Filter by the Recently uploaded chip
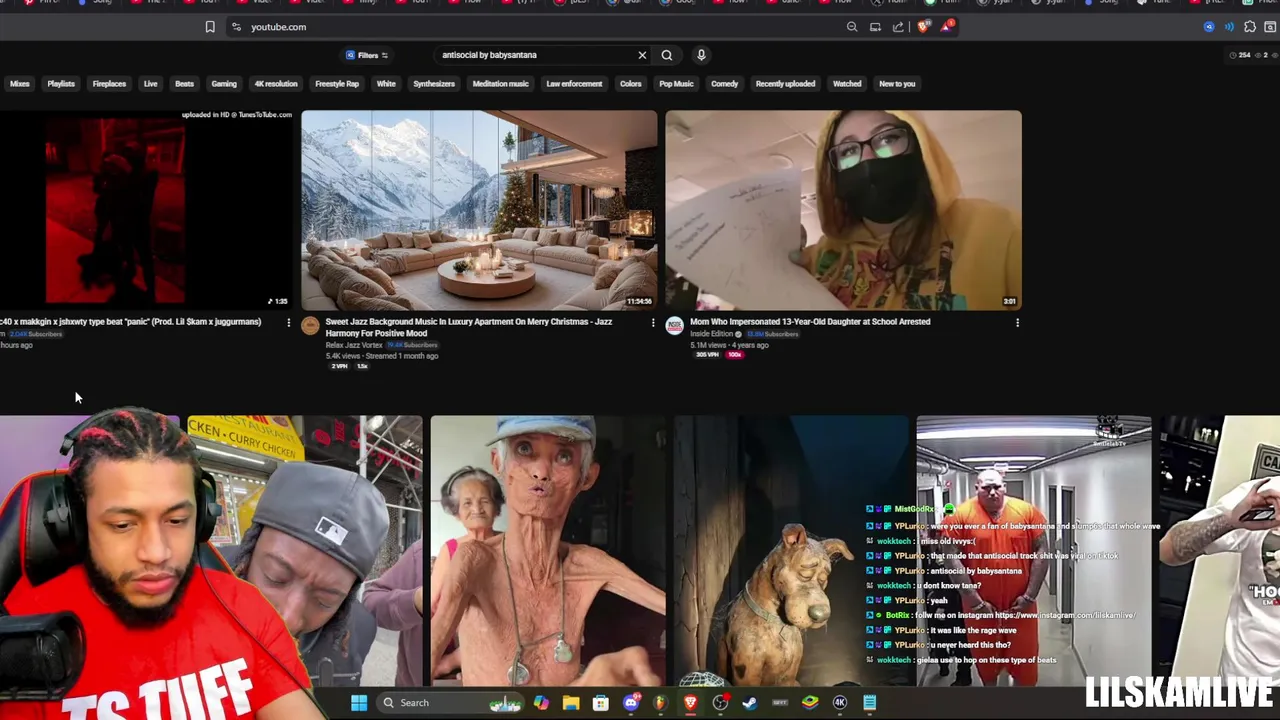The width and height of the screenshot is (1280, 720). pos(785,84)
